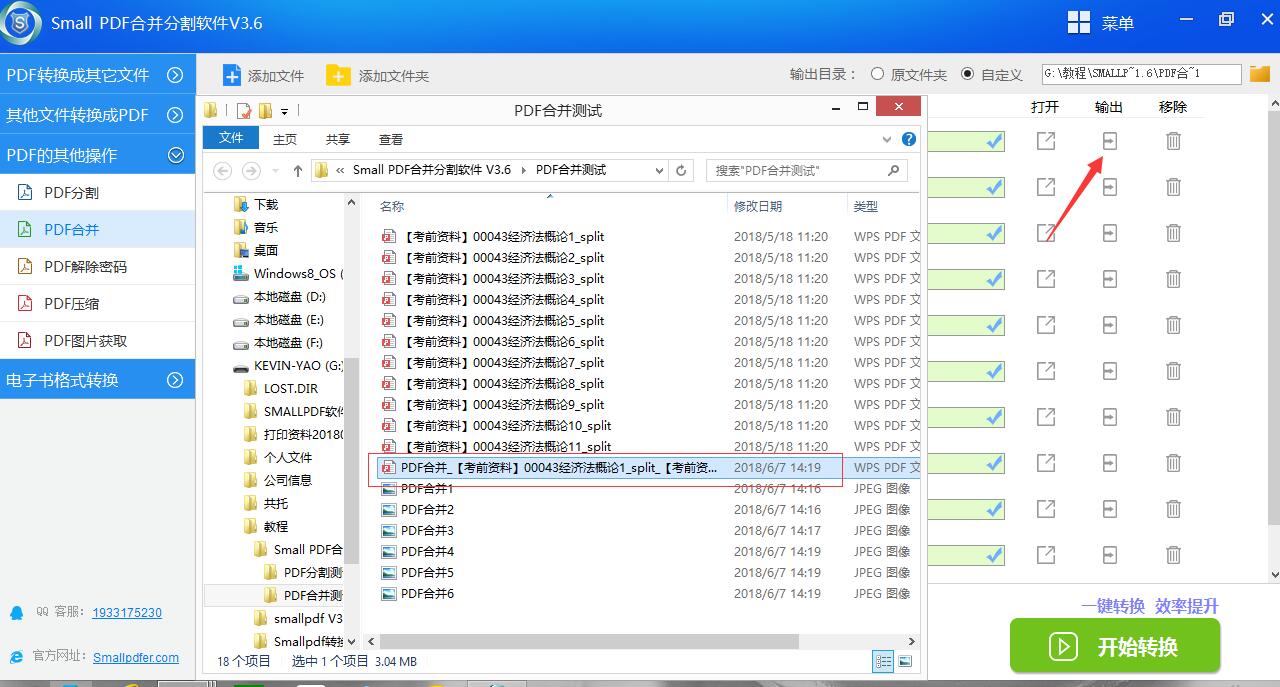
Task: Click the play icon on 开始转换 button
Action: [x=1062, y=646]
